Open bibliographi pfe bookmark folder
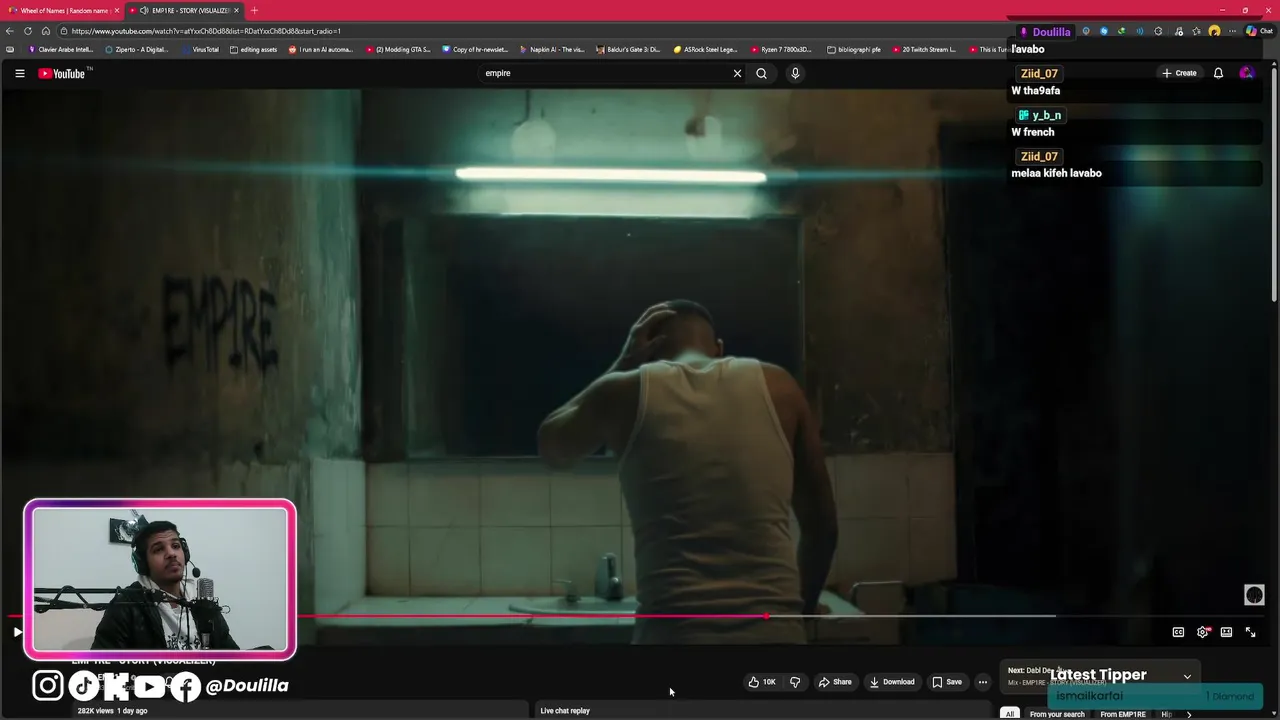Image resolution: width=1280 pixels, height=720 pixels. pos(854,49)
